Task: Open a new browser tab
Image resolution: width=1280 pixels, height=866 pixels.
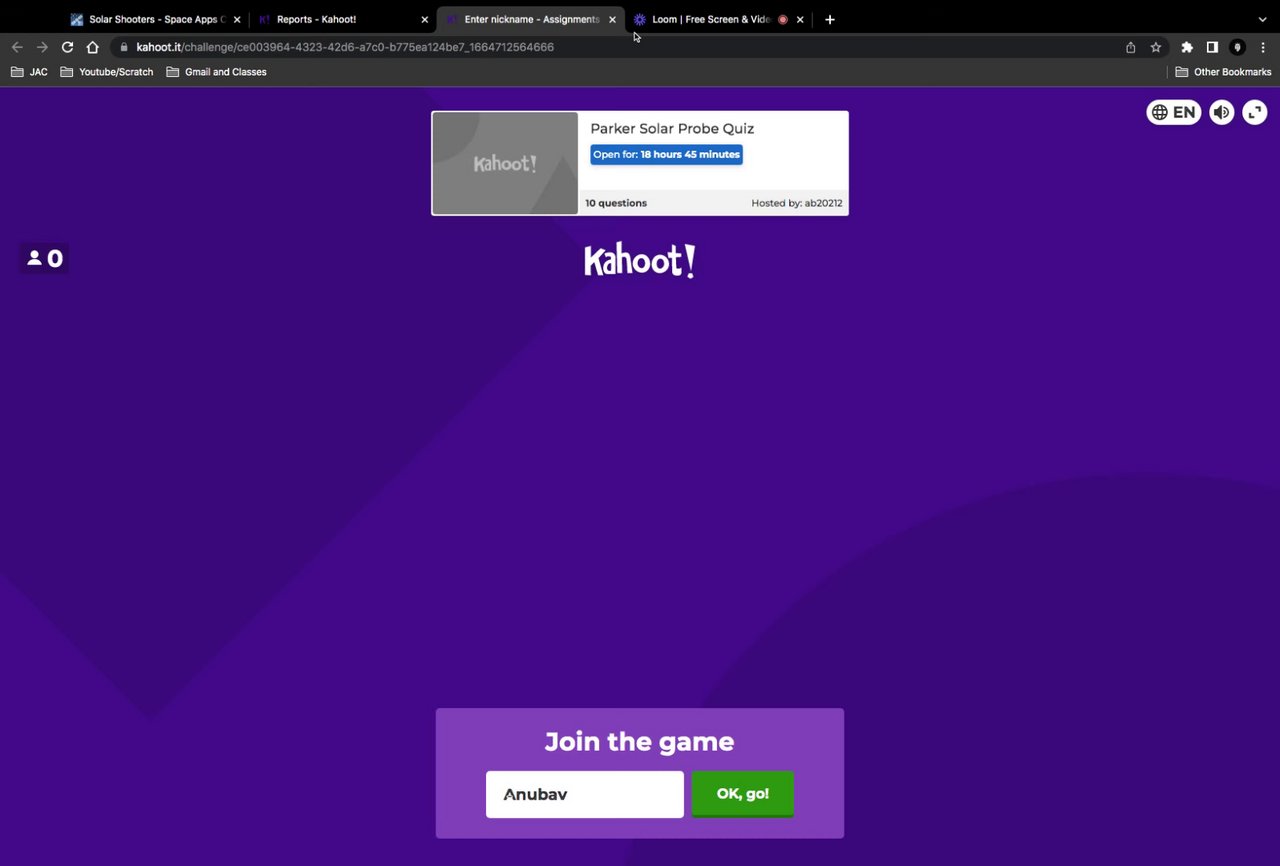Action: pyautogui.click(x=829, y=19)
